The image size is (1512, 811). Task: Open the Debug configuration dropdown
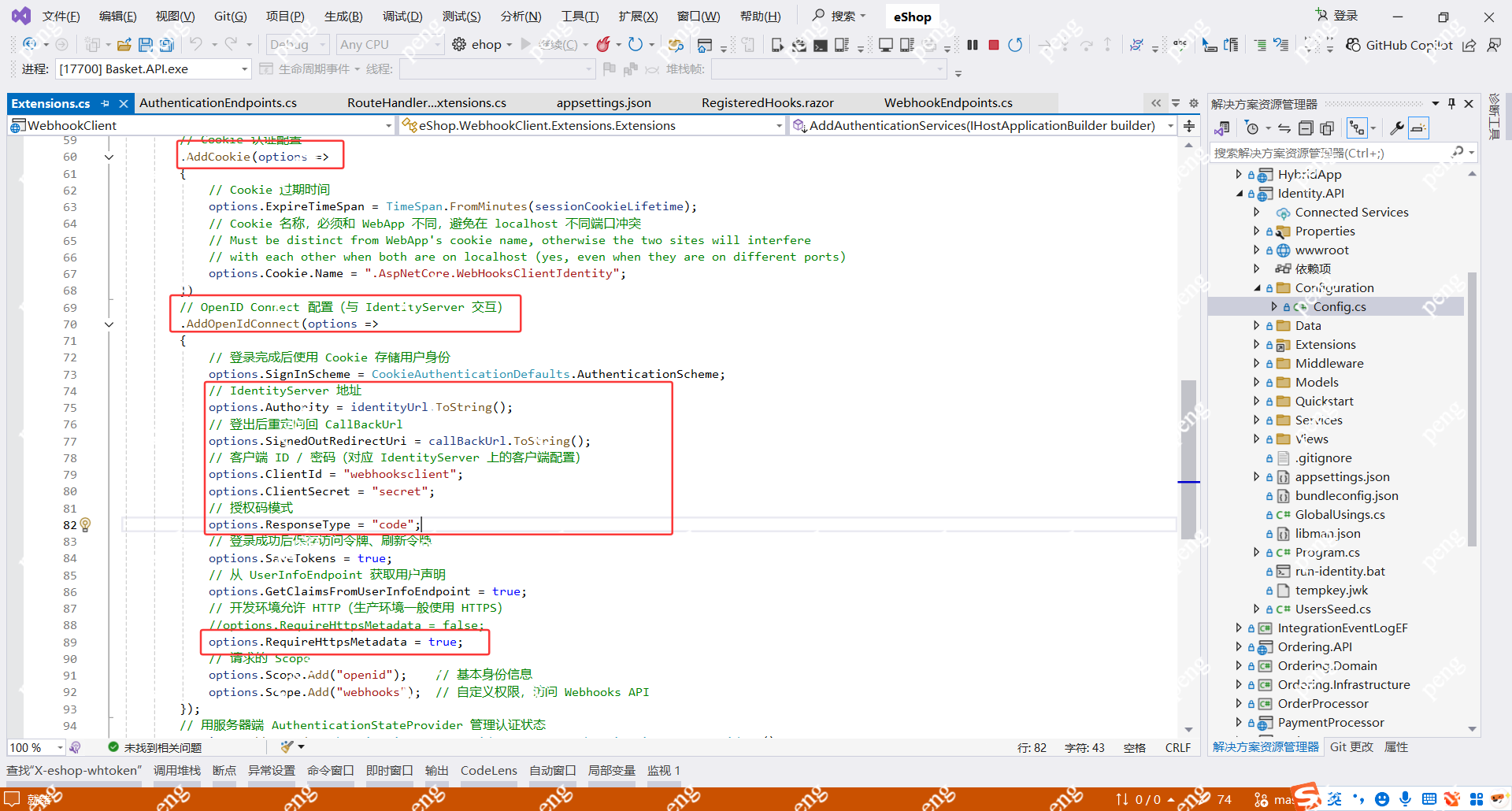click(x=298, y=45)
